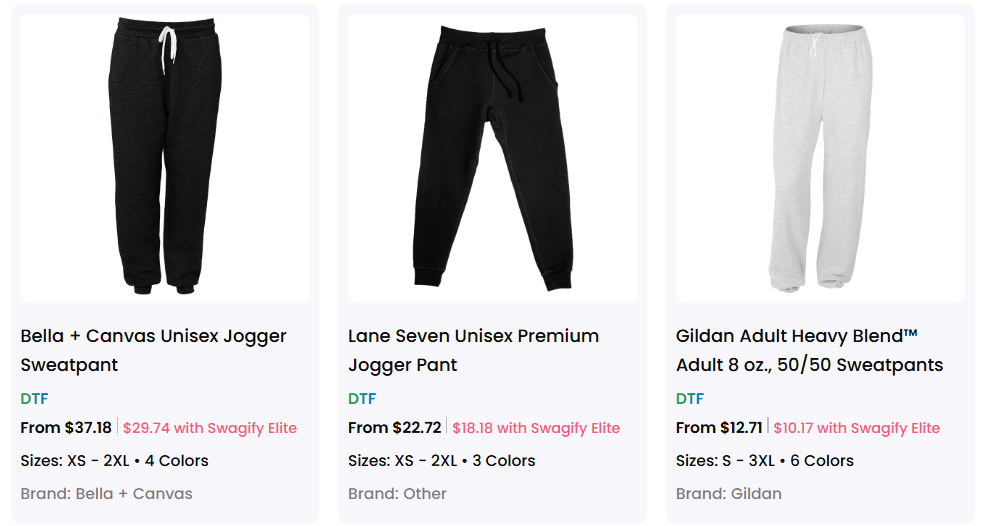The height and width of the screenshot is (526, 986).
Task: Select the $10.17 with Swagify Elite price
Action: coord(857,428)
